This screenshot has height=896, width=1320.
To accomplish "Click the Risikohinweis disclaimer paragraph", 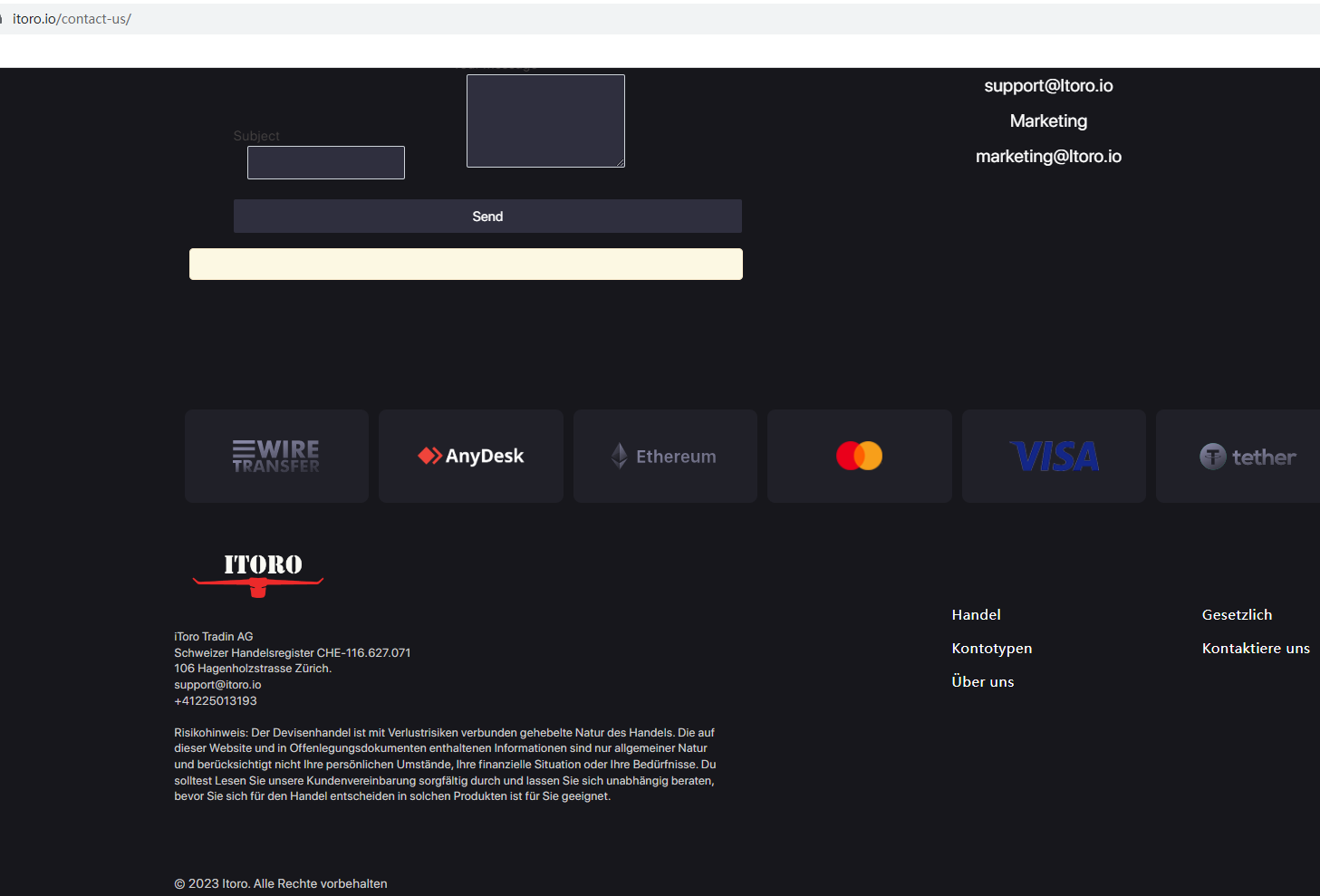I will [x=445, y=765].
